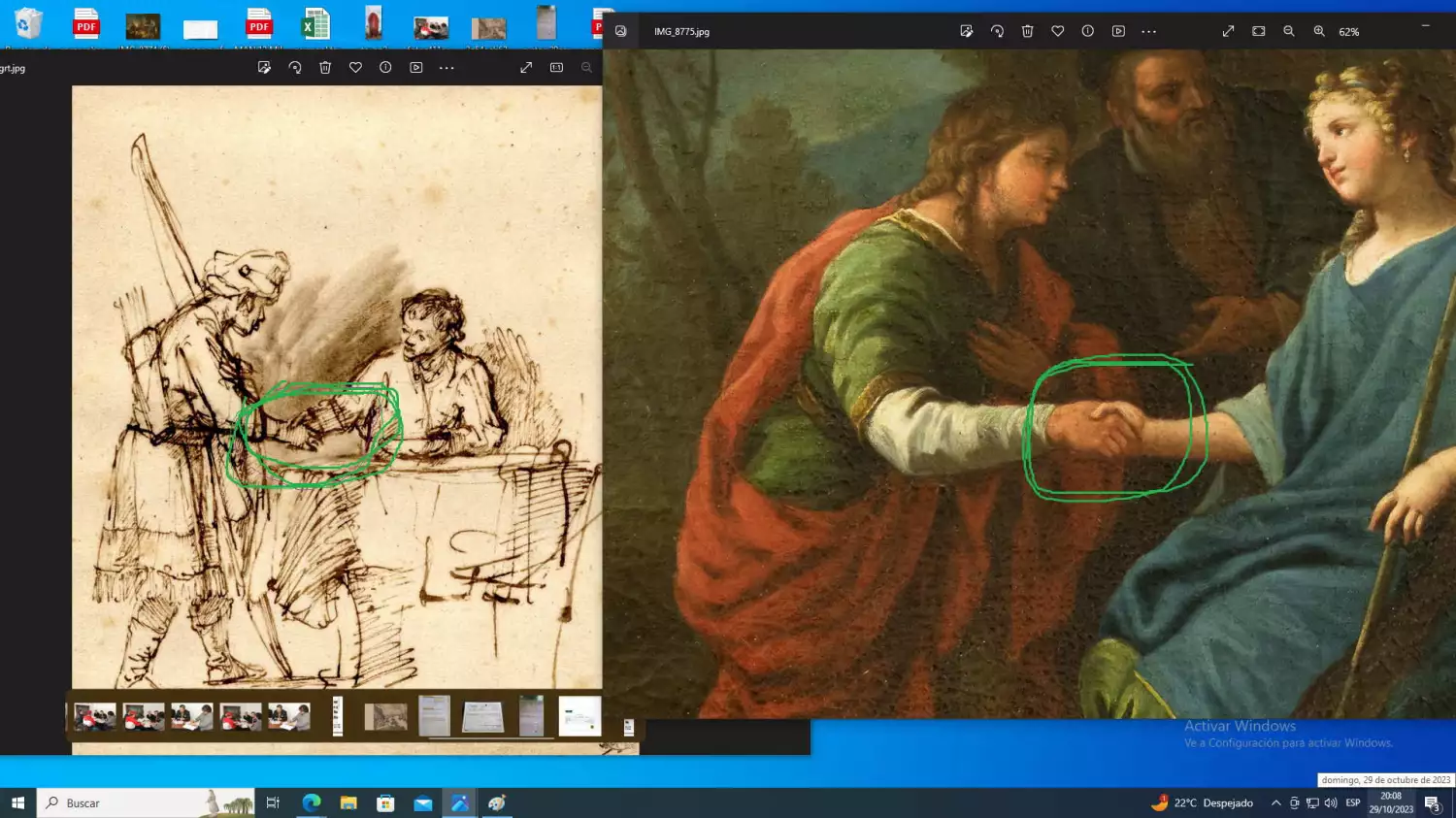The image size is (1456, 818).
Task: Click the ink drawing in grt.jpg window
Action: pos(337,387)
